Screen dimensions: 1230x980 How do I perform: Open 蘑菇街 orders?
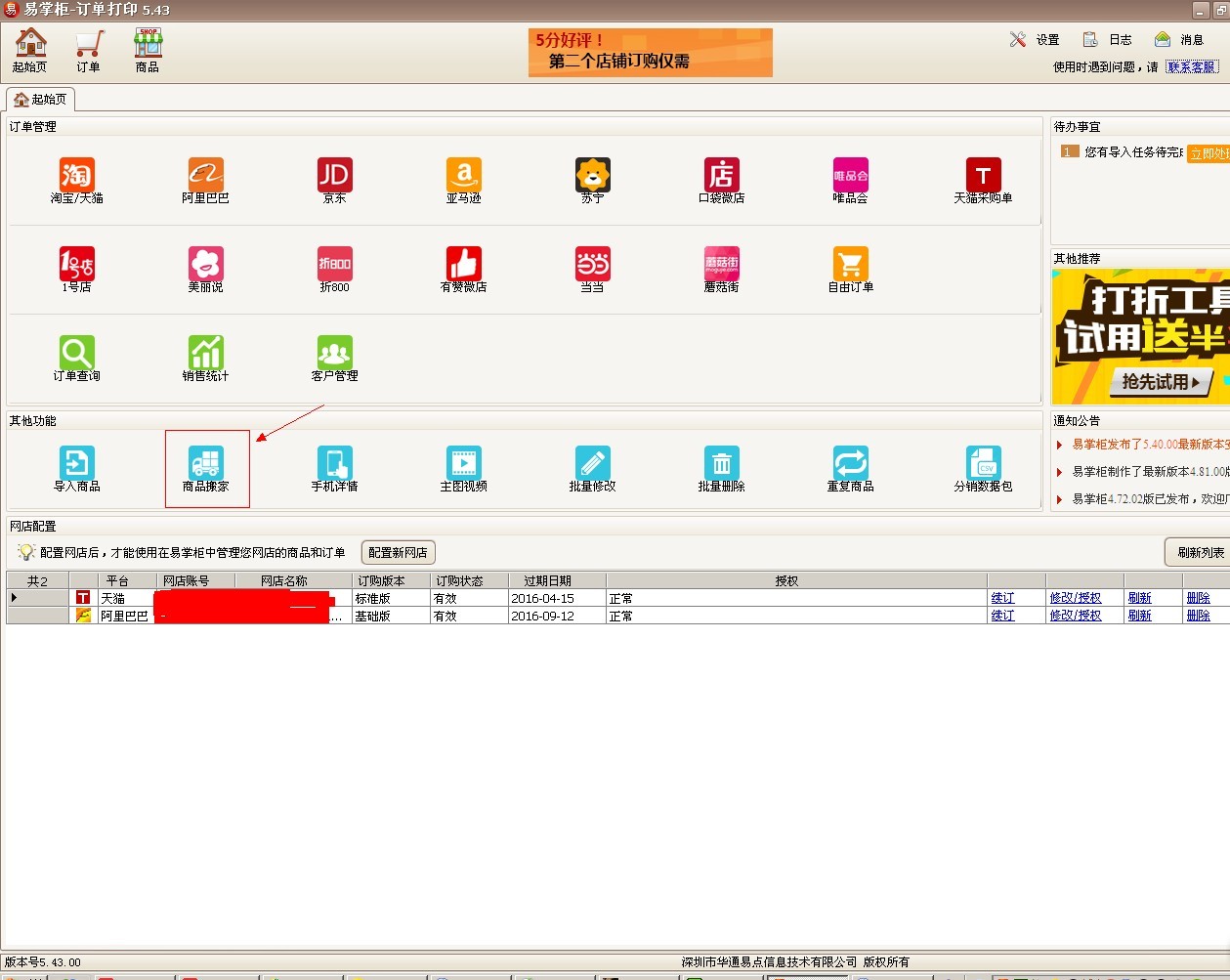pos(722,270)
